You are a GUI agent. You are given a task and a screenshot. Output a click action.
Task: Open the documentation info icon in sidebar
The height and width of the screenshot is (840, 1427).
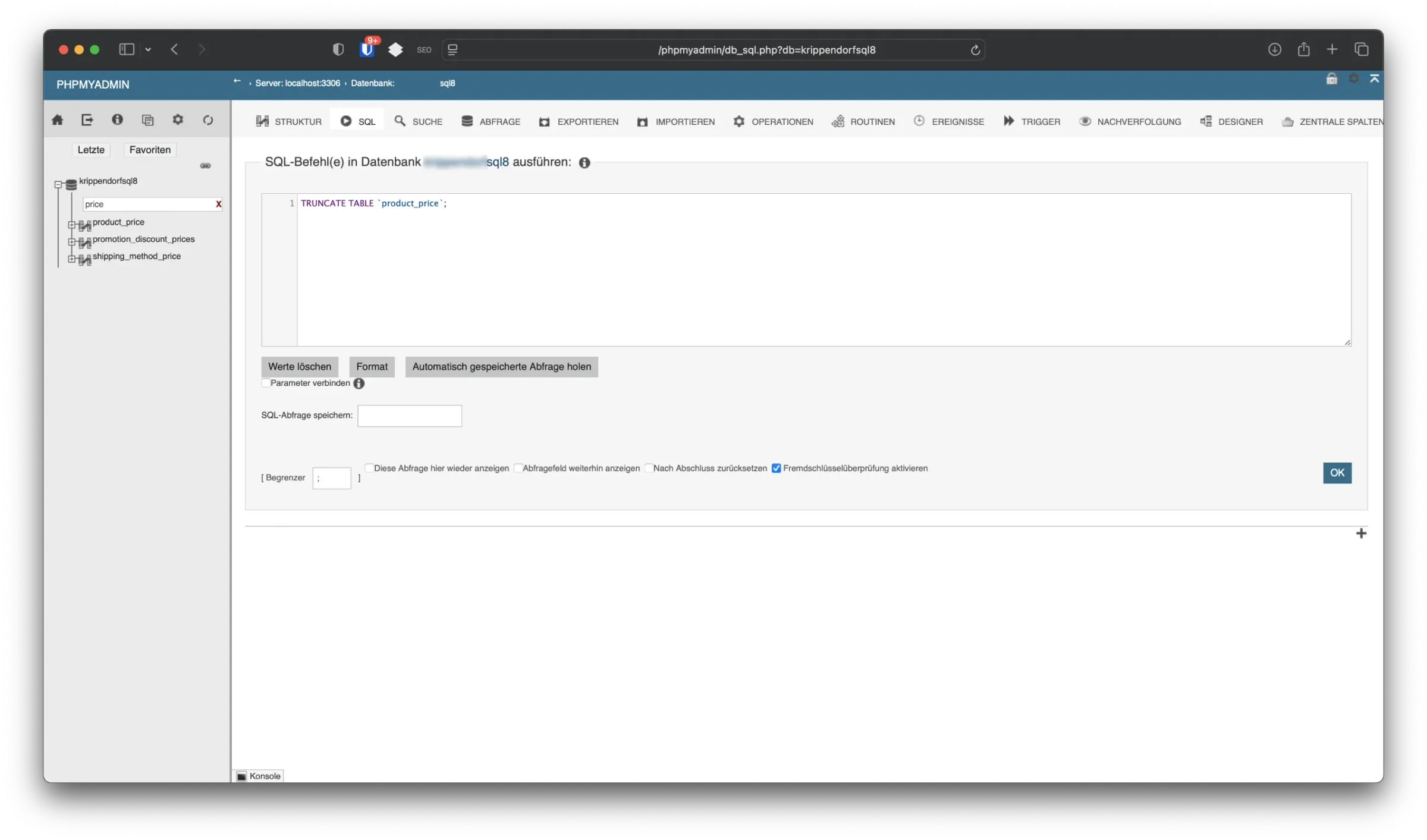click(x=117, y=120)
